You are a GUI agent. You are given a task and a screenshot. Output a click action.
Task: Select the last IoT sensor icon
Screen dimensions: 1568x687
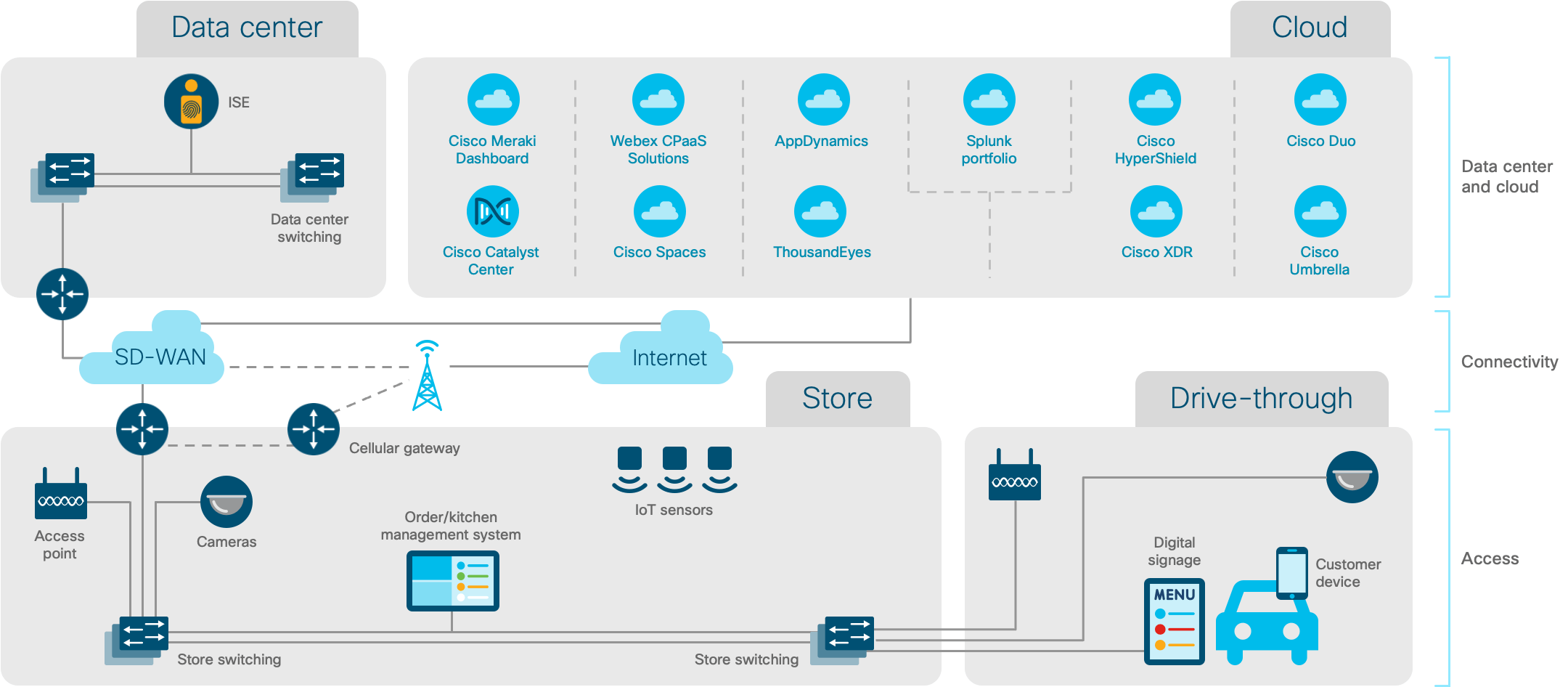tap(719, 470)
